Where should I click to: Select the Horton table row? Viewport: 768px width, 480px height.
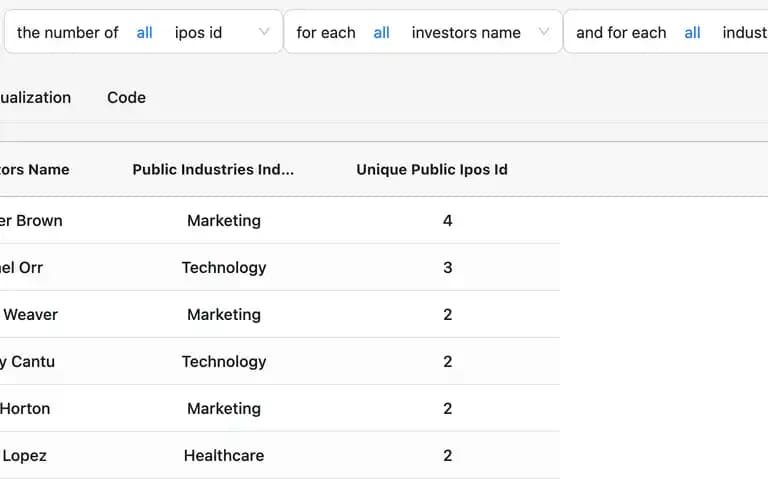pyautogui.click(x=280, y=408)
